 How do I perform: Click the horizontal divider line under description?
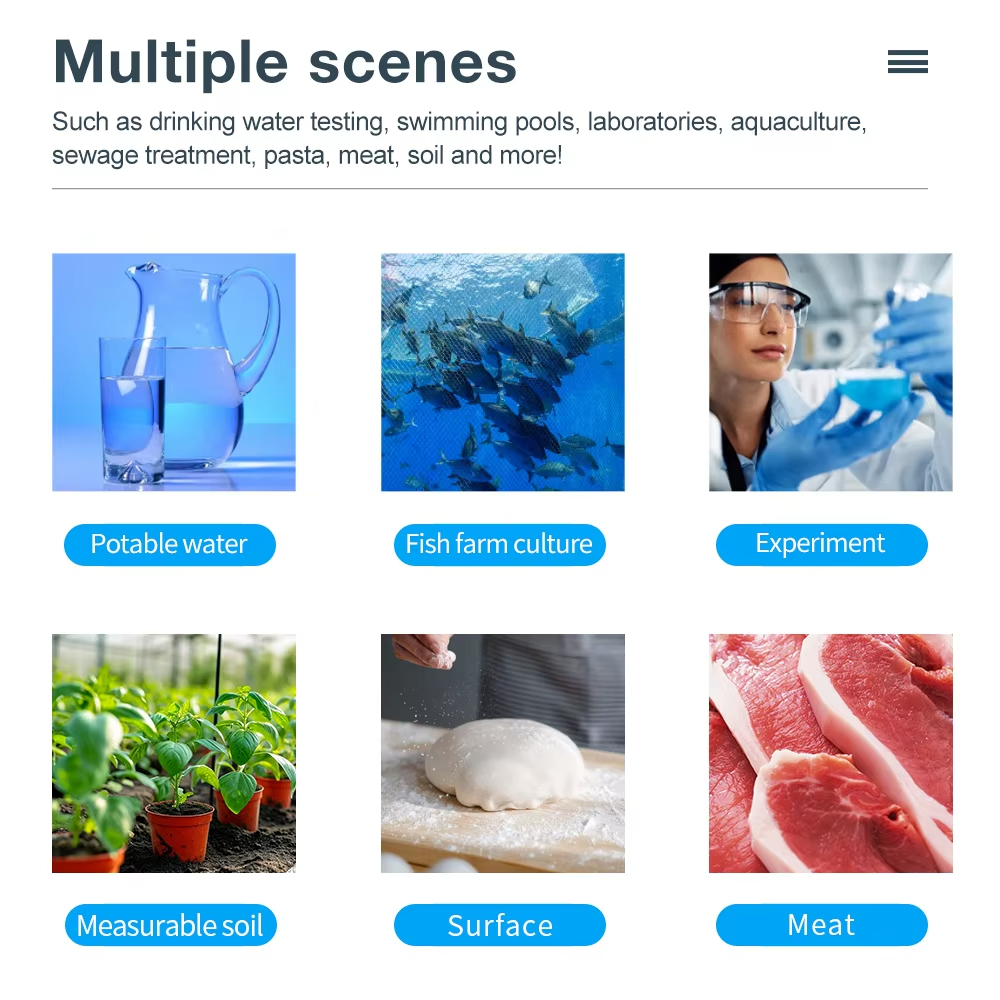490,188
